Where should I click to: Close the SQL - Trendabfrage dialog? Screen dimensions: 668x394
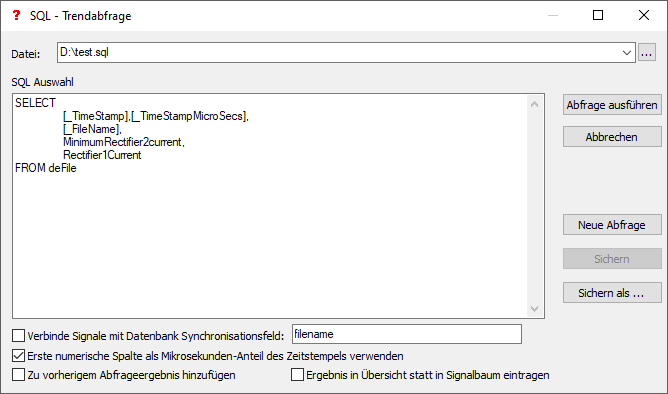point(644,15)
